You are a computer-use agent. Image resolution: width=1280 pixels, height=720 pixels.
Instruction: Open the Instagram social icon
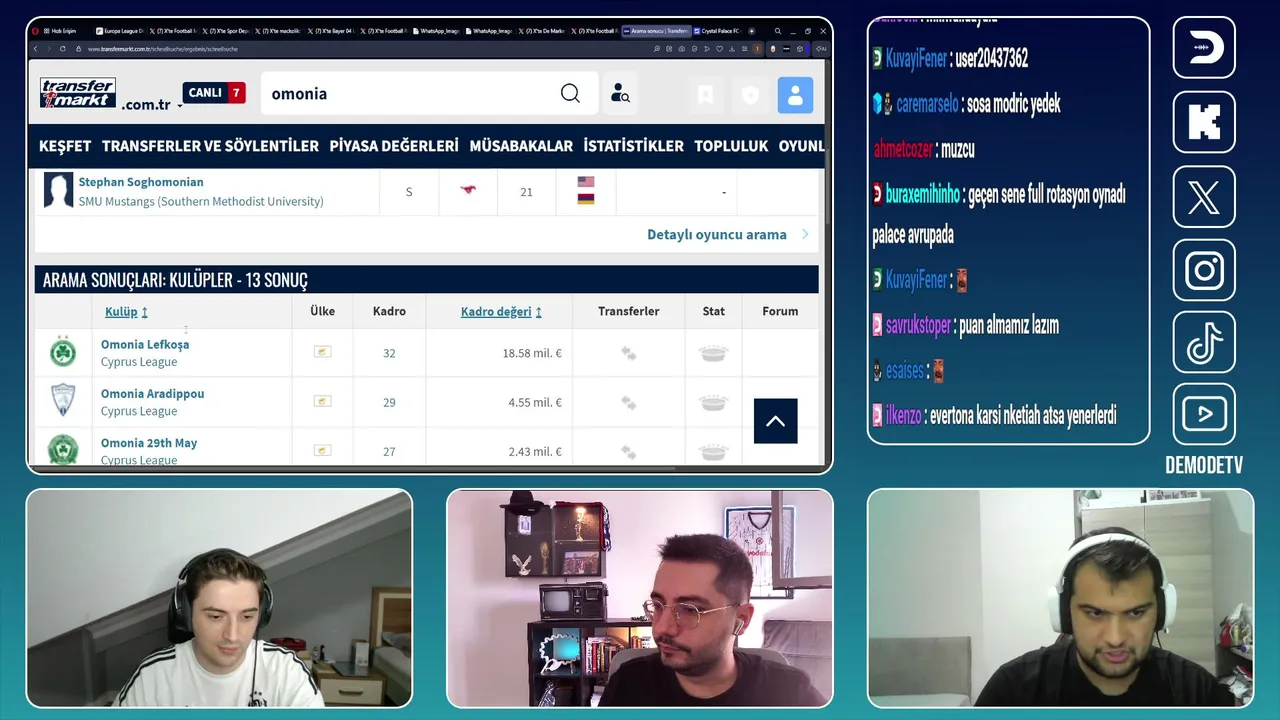point(1204,270)
